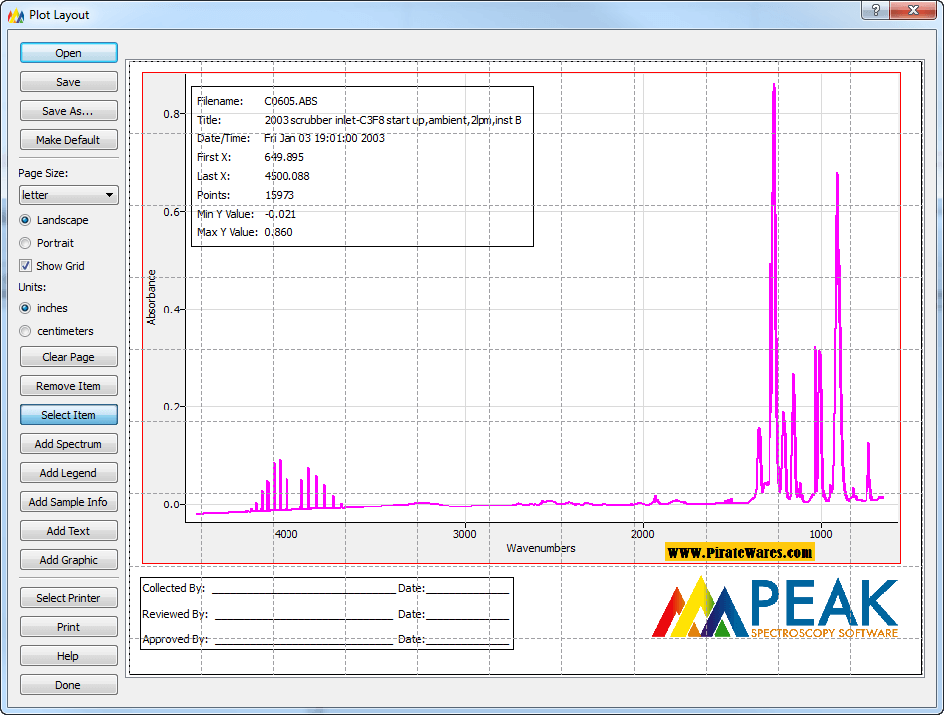Select the Landscape orientation option

[x=26, y=220]
